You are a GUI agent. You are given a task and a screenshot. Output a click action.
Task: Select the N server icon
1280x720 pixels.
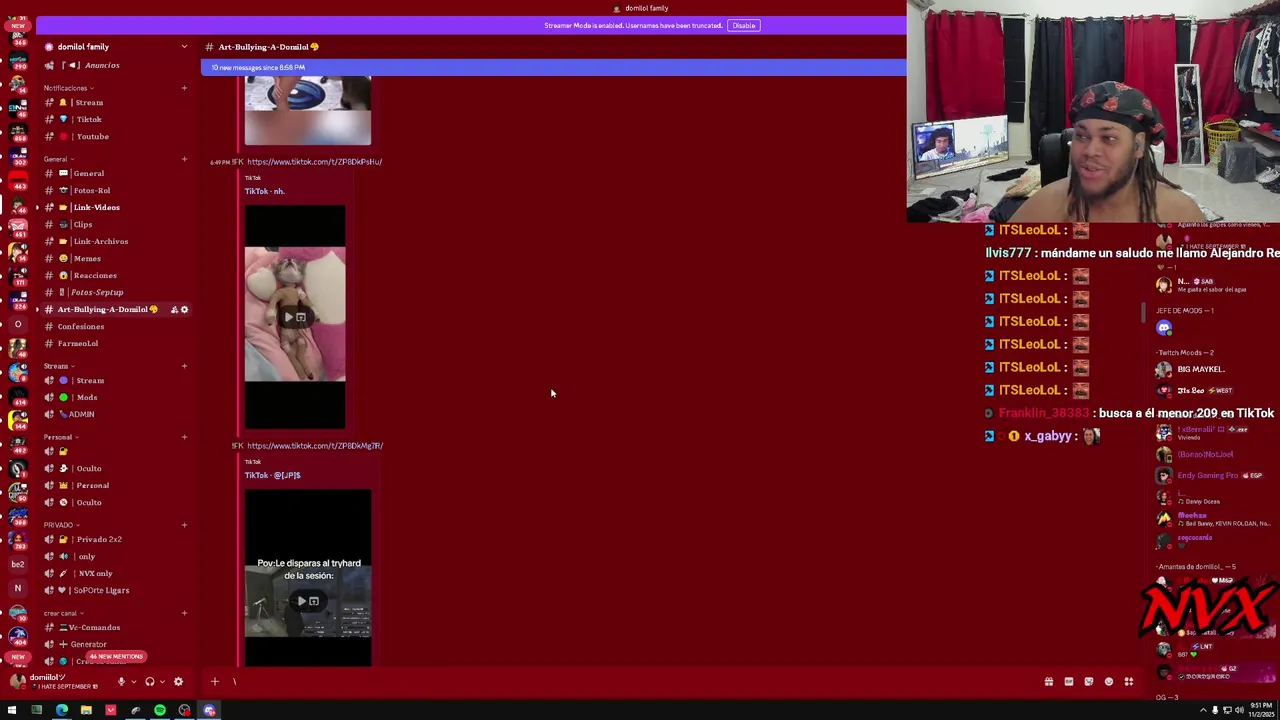[17, 588]
